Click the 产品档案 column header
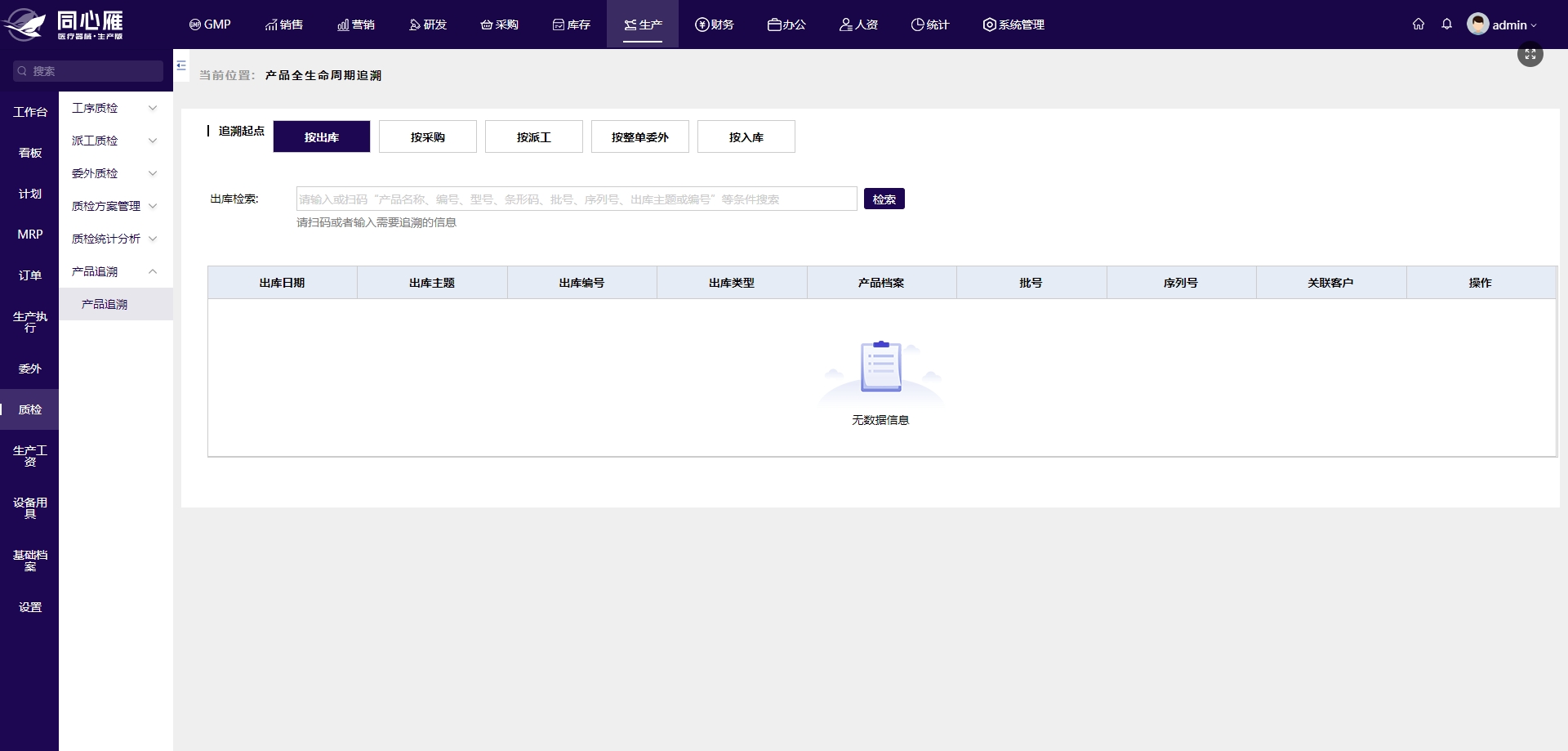Viewport: 1568px width, 751px height. coord(881,283)
